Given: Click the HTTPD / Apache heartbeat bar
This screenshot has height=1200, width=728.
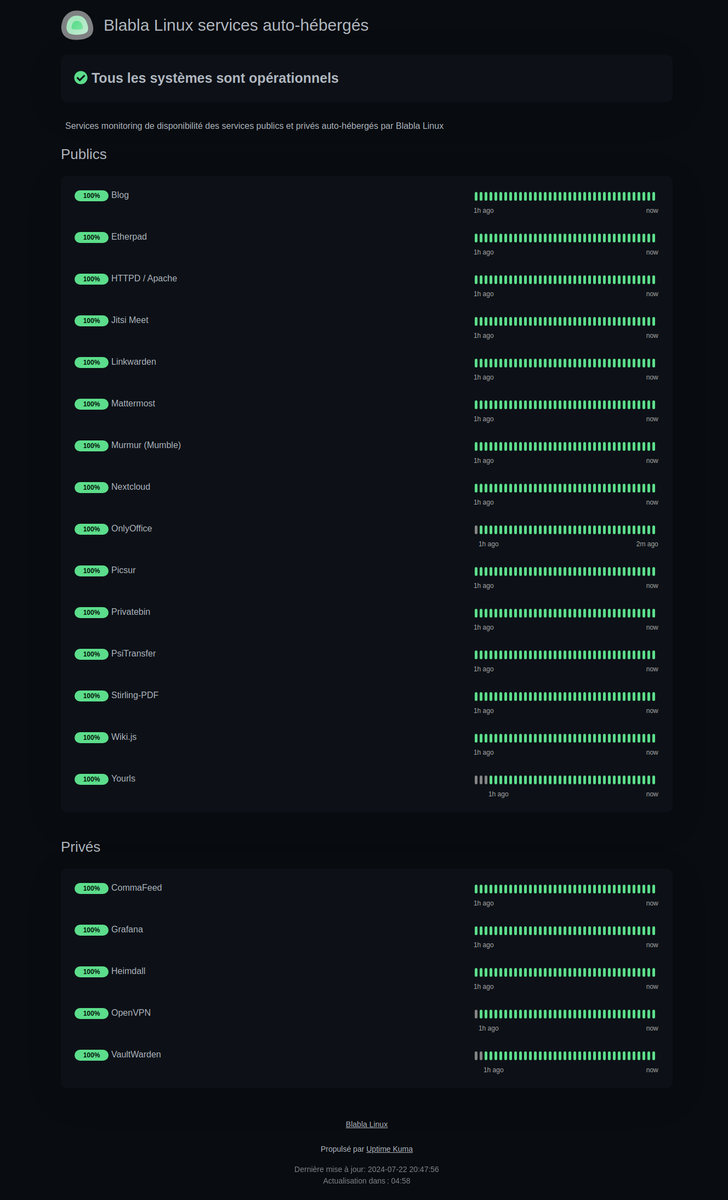Looking at the screenshot, I should 565,280.
